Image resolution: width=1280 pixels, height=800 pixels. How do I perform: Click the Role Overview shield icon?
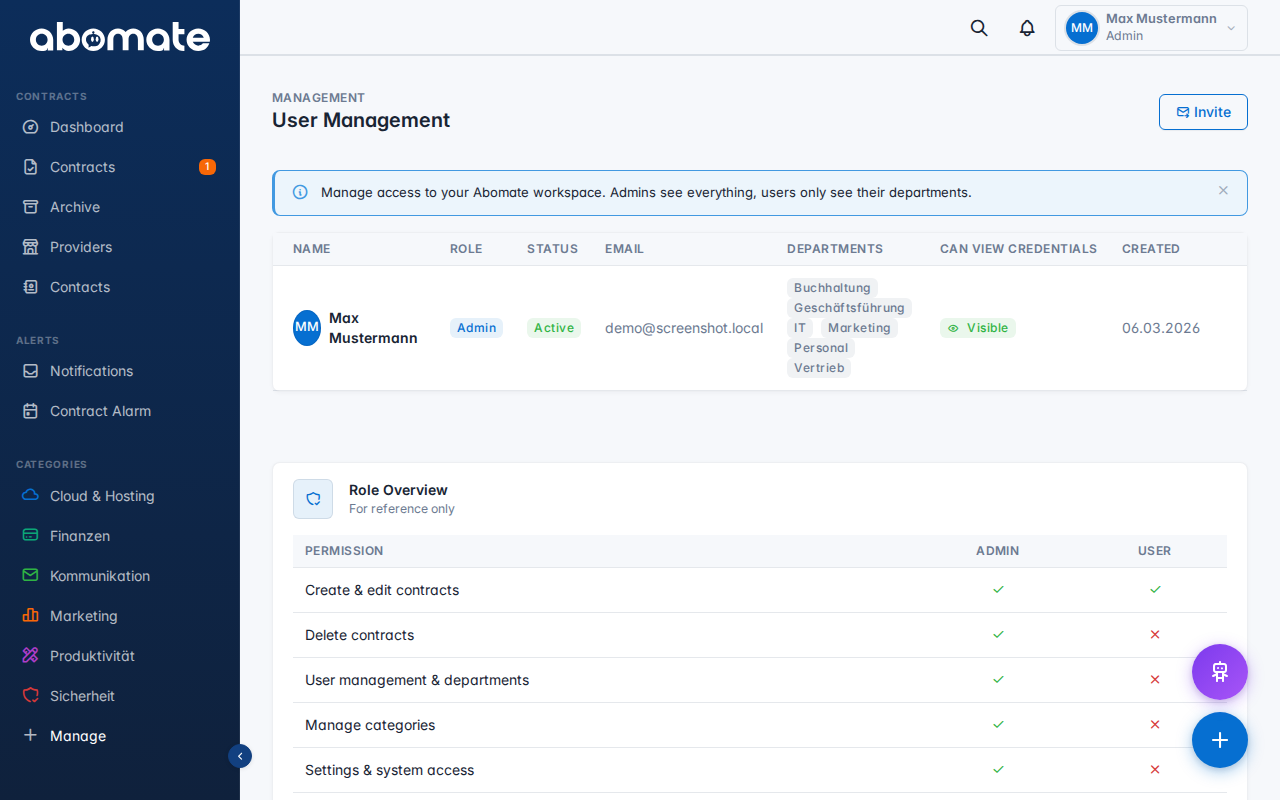pyautogui.click(x=313, y=499)
